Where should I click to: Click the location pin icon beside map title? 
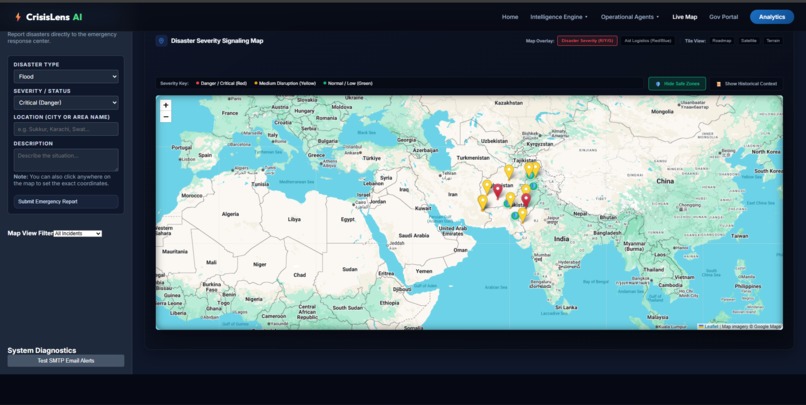[x=161, y=41]
